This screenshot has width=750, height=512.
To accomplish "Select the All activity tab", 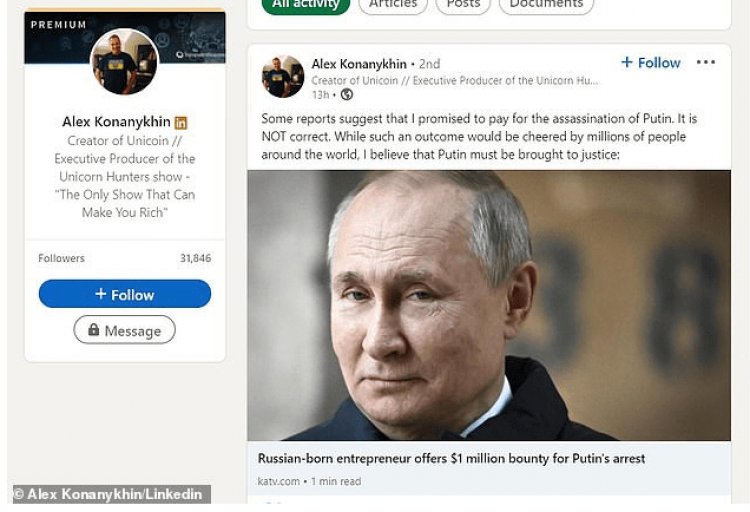I will [x=306, y=5].
